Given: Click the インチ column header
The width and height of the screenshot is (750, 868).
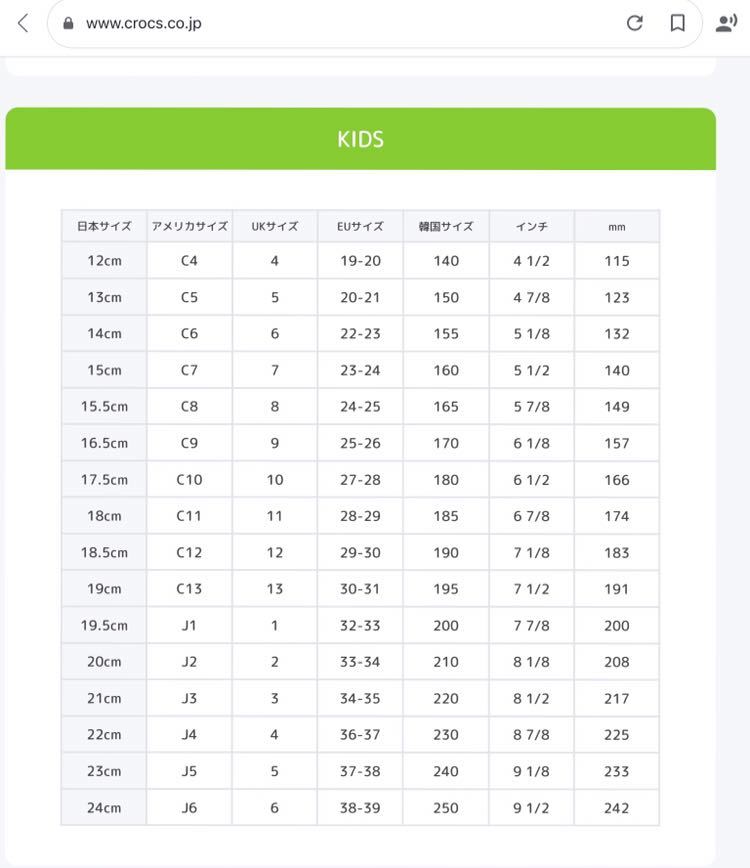Looking at the screenshot, I should click(531, 226).
